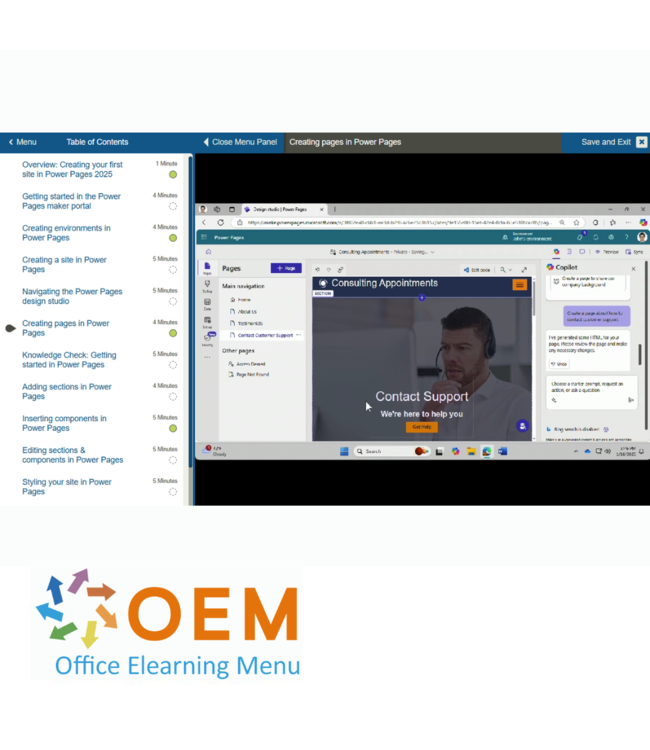The image size is (650, 750).
Task: Click the Preview button
Action: [x=607, y=252]
